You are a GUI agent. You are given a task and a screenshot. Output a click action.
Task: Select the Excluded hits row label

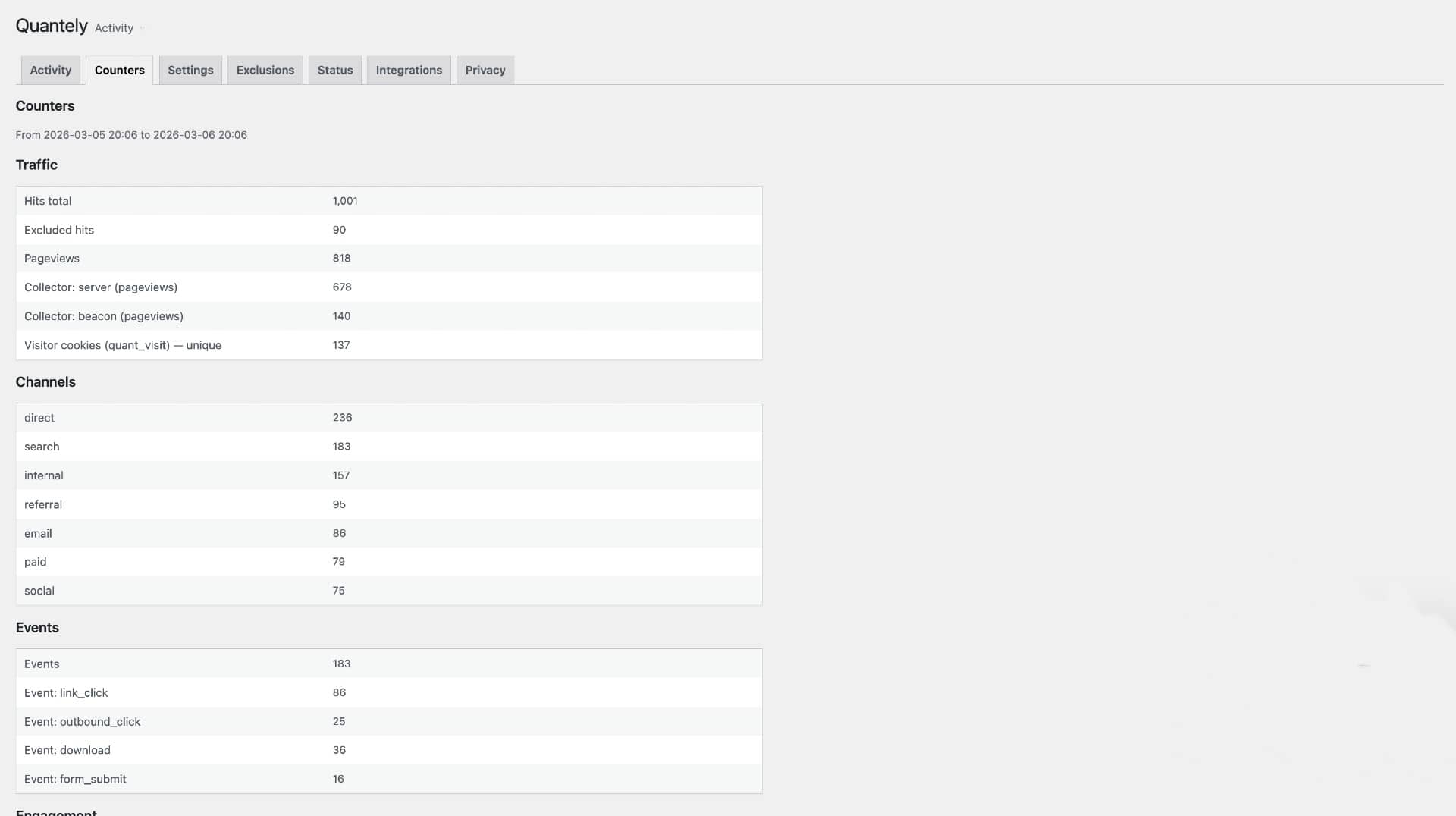[x=59, y=230]
